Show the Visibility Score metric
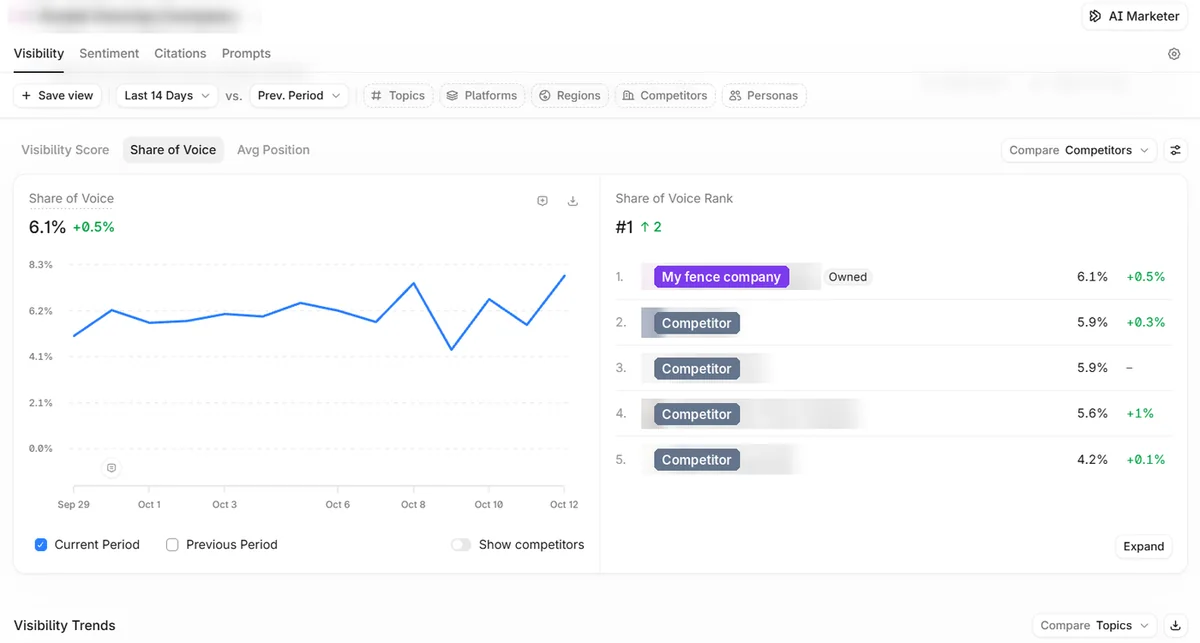The height and width of the screenshot is (643, 1200). pos(65,150)
